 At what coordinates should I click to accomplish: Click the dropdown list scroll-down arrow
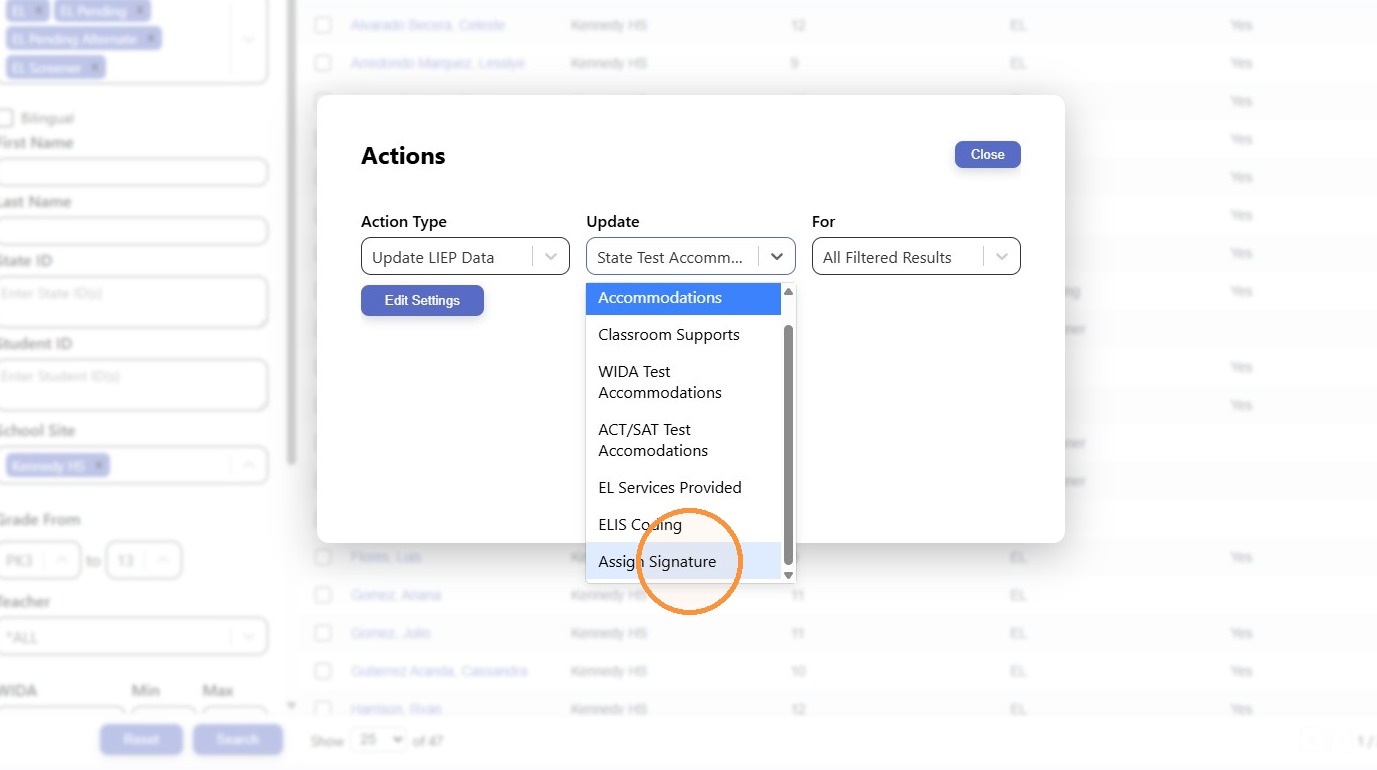[x=788, y=575]
